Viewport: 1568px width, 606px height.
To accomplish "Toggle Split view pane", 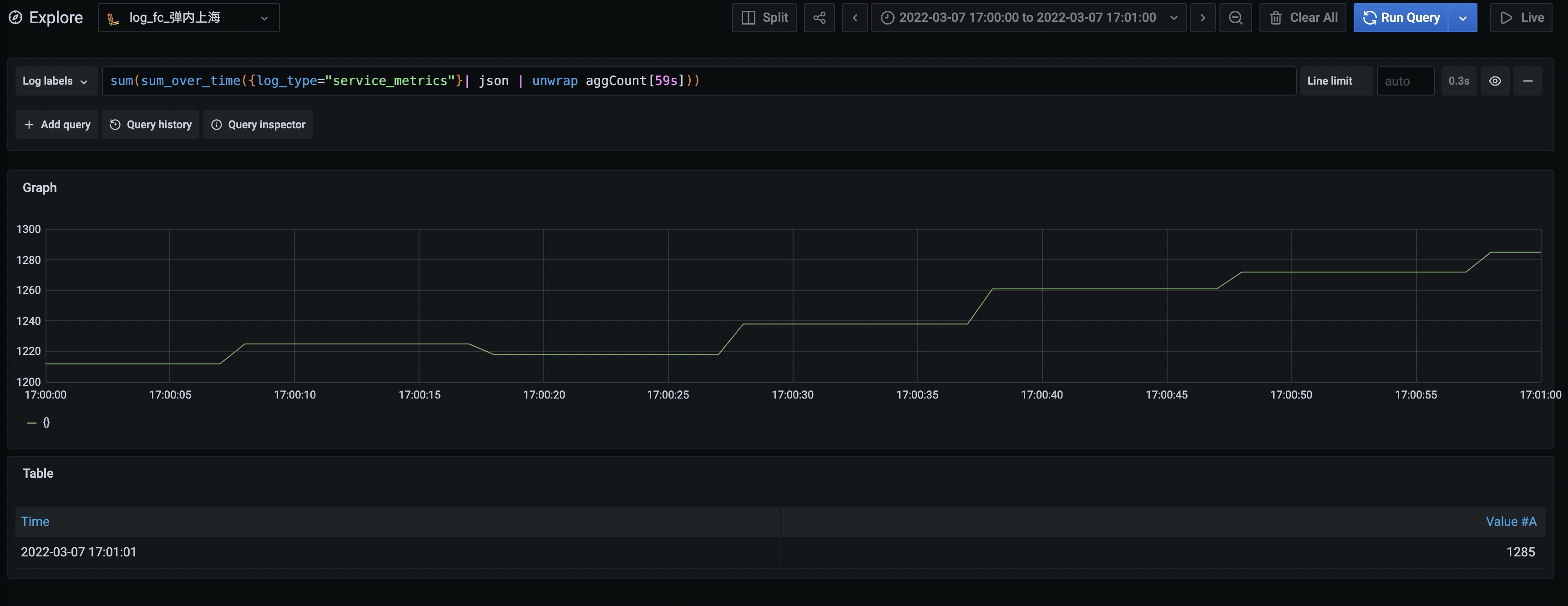I will [764, 18].
